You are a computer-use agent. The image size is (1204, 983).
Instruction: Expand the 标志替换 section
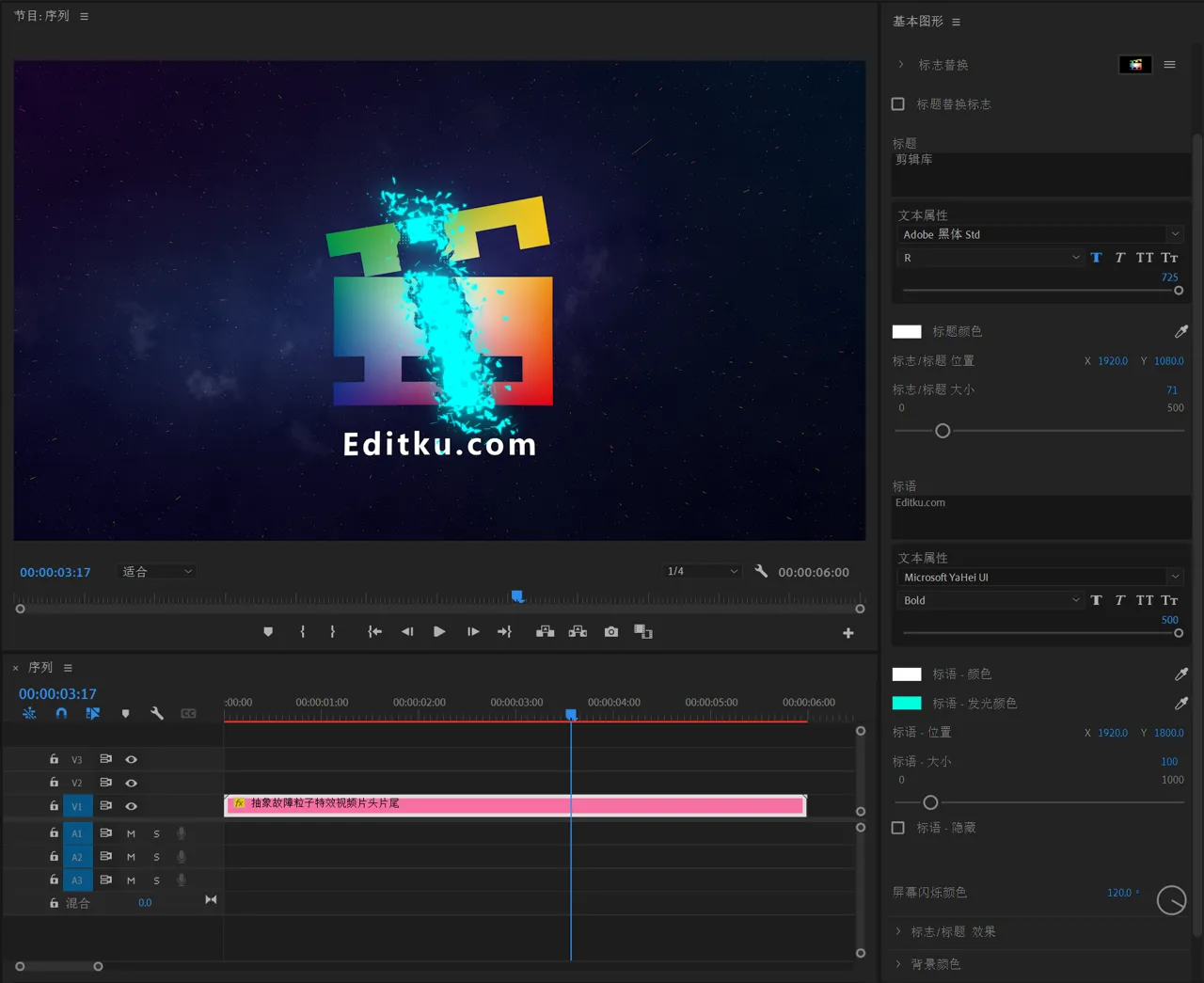pos(900,64)
